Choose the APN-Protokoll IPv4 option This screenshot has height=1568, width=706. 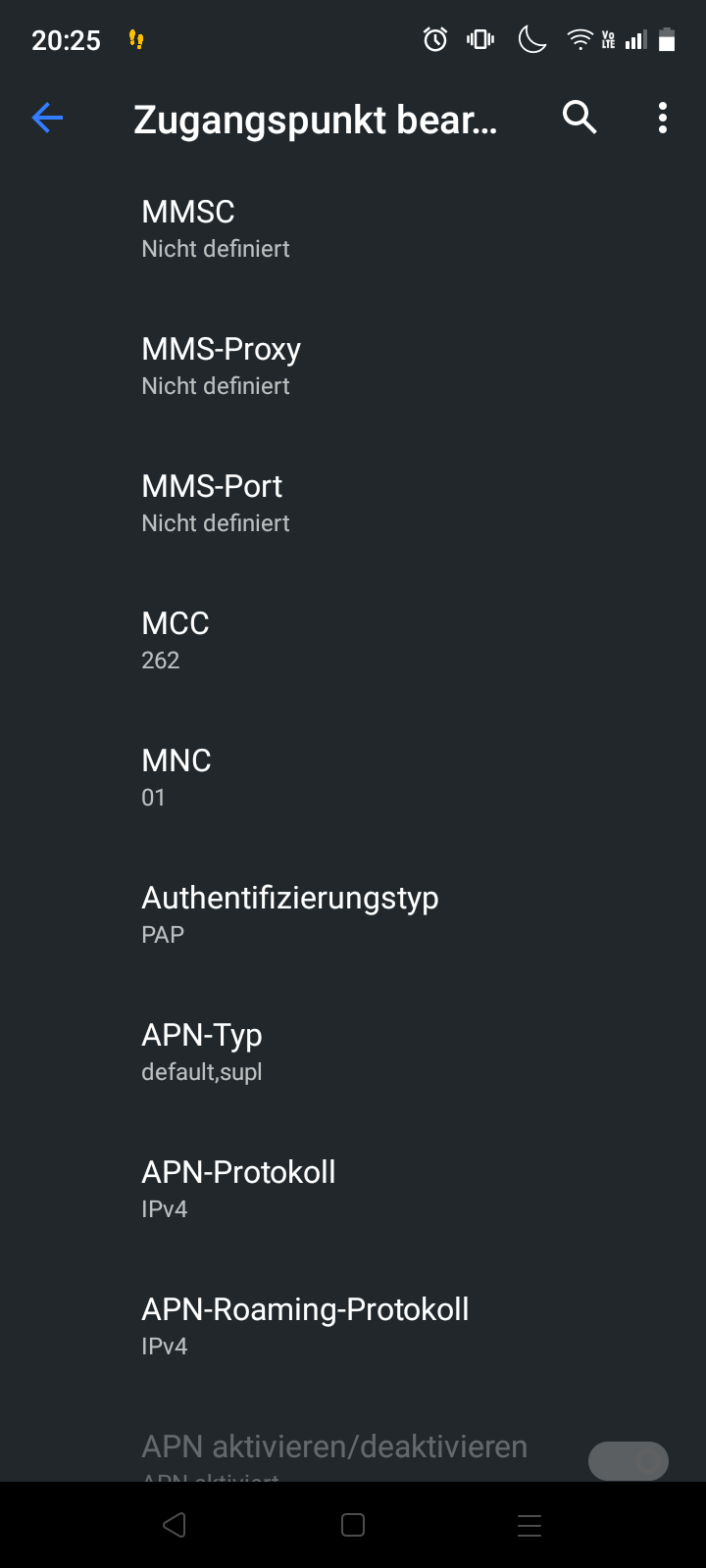click(239, 1189)
